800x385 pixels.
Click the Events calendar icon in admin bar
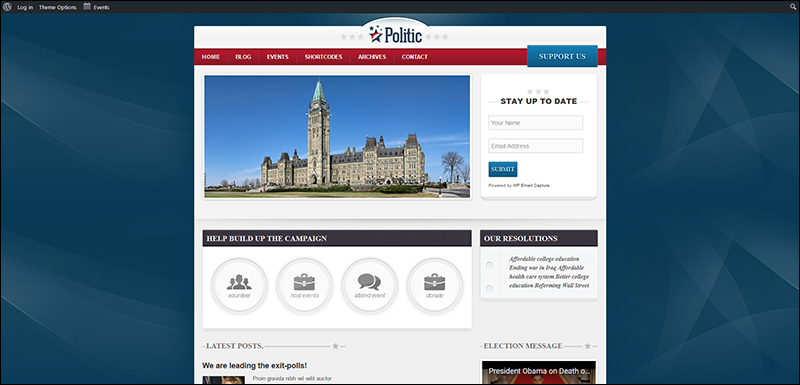point(87,7)
